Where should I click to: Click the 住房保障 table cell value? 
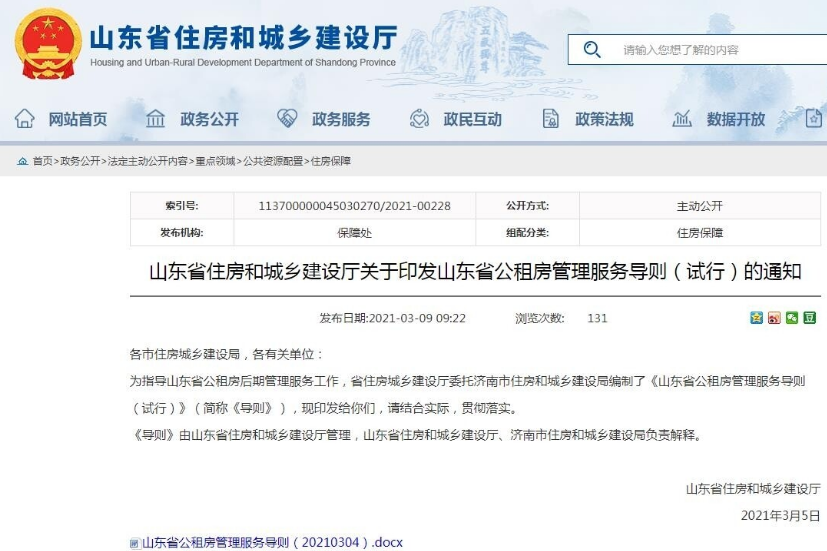(700, 233)
